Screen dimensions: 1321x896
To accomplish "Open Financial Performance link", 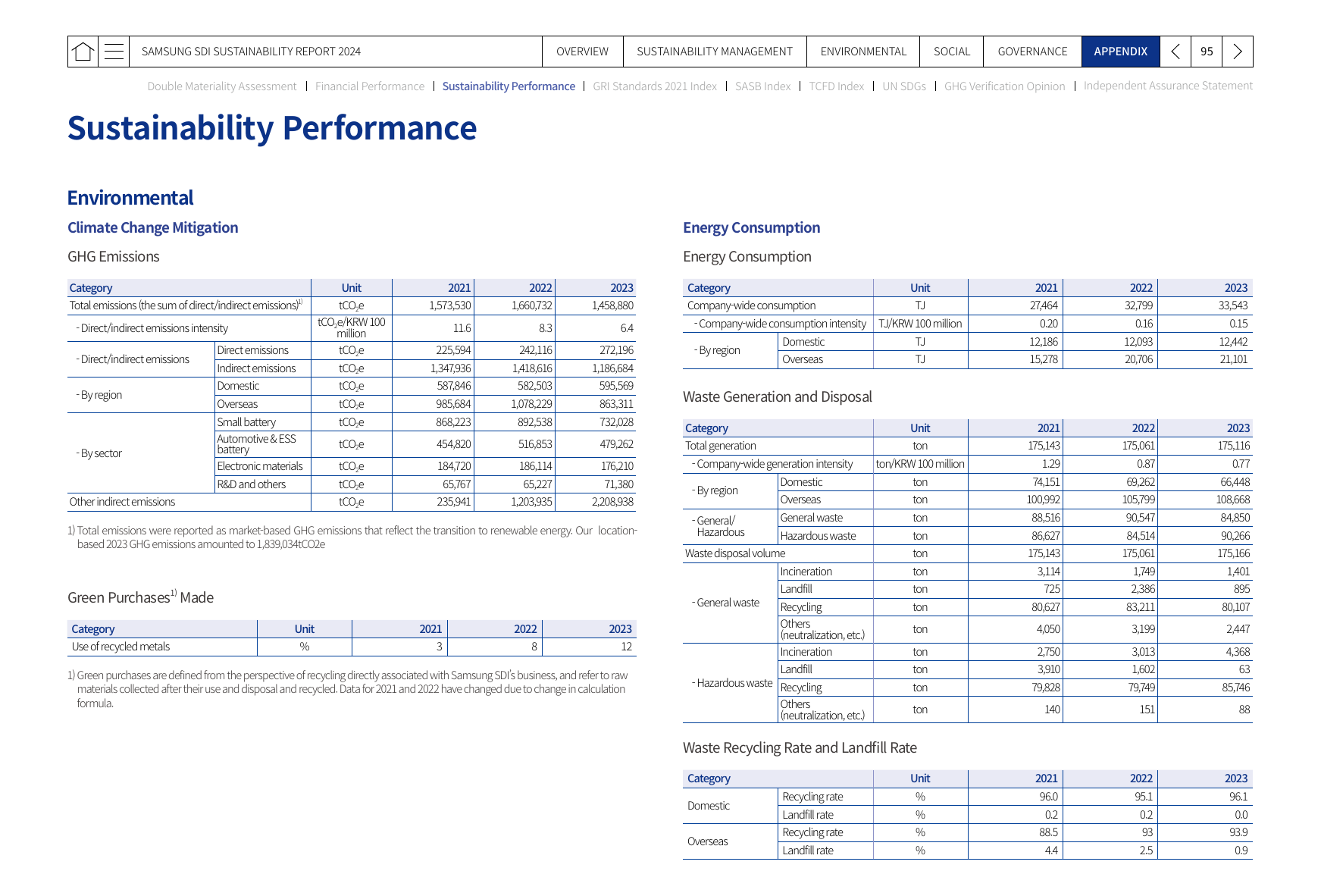I will (x=370, y=86).
